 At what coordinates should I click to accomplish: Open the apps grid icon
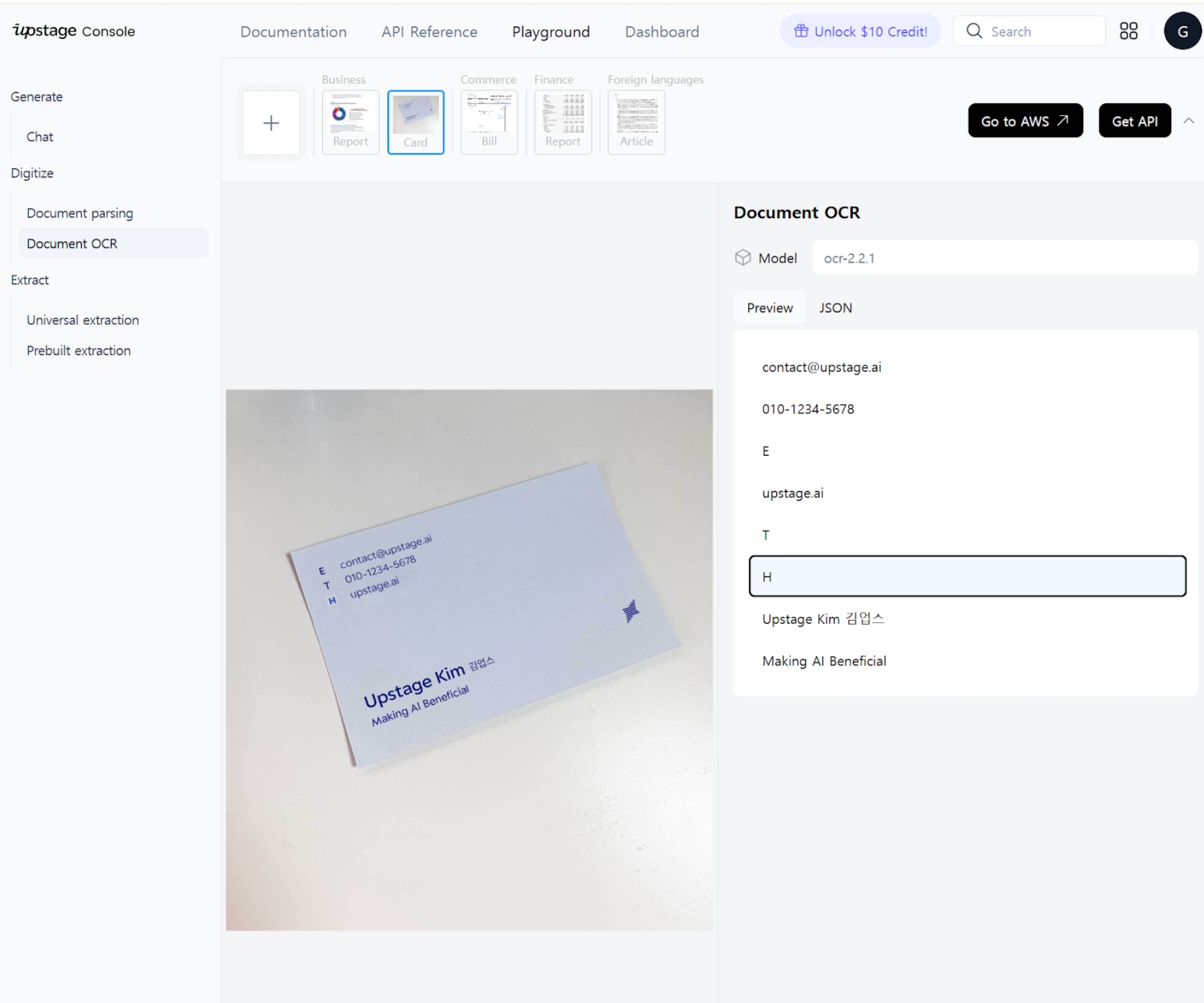point(1129,31)
